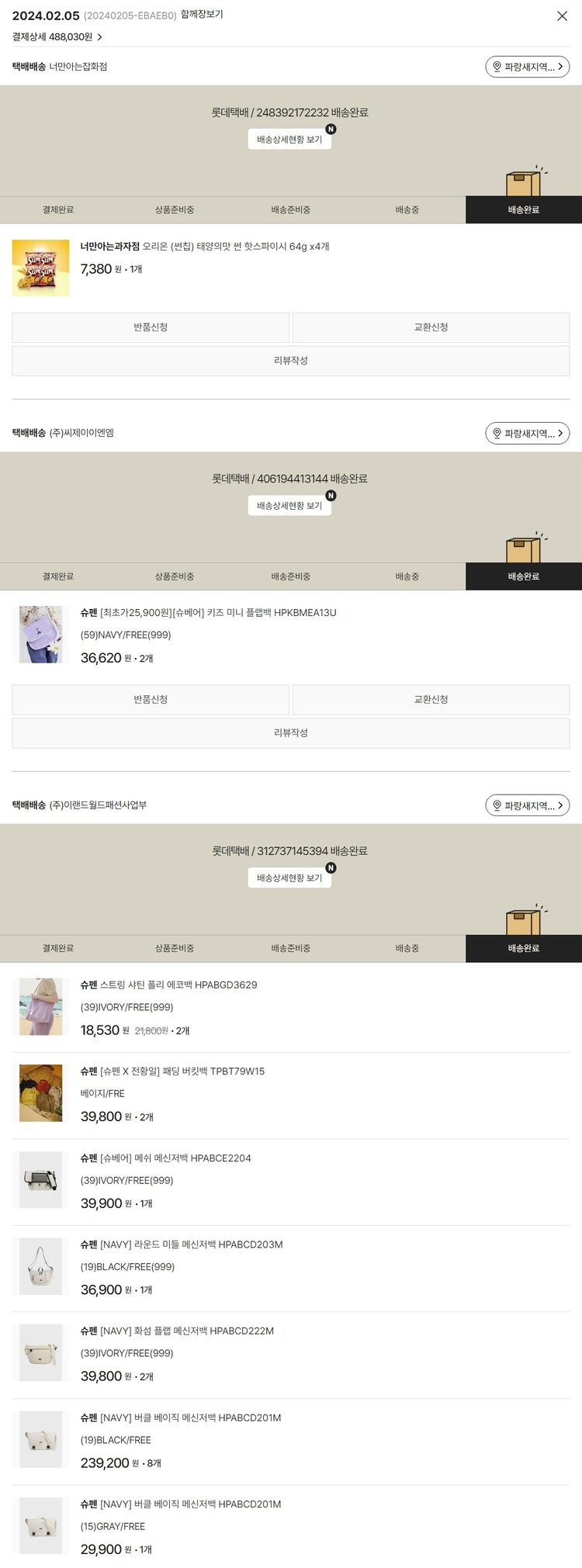View delivery tracking details for 248392172232
The width and height of the screenshot is (582, 1568).
pos(289,140)
